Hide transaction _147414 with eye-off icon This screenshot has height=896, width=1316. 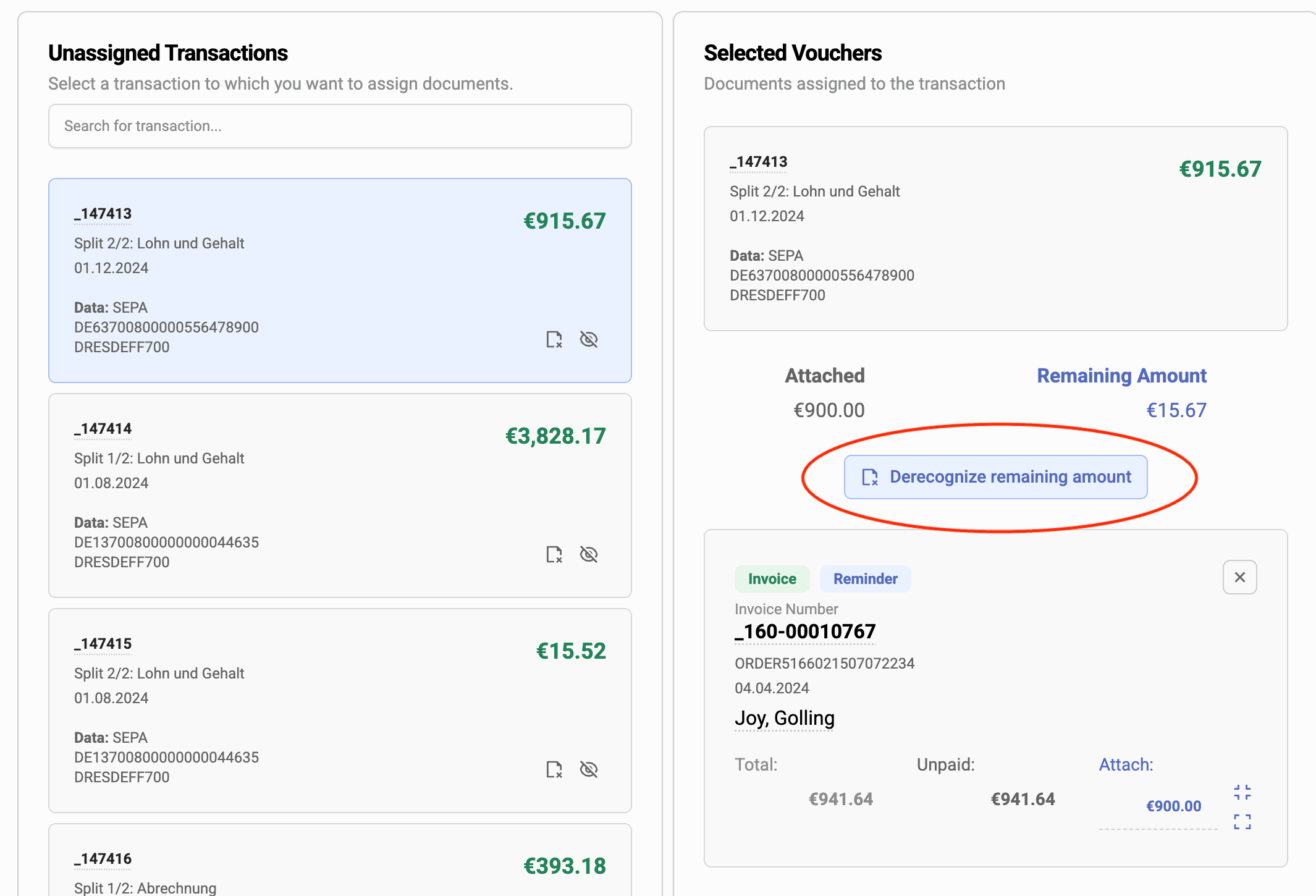coord(589,554)
